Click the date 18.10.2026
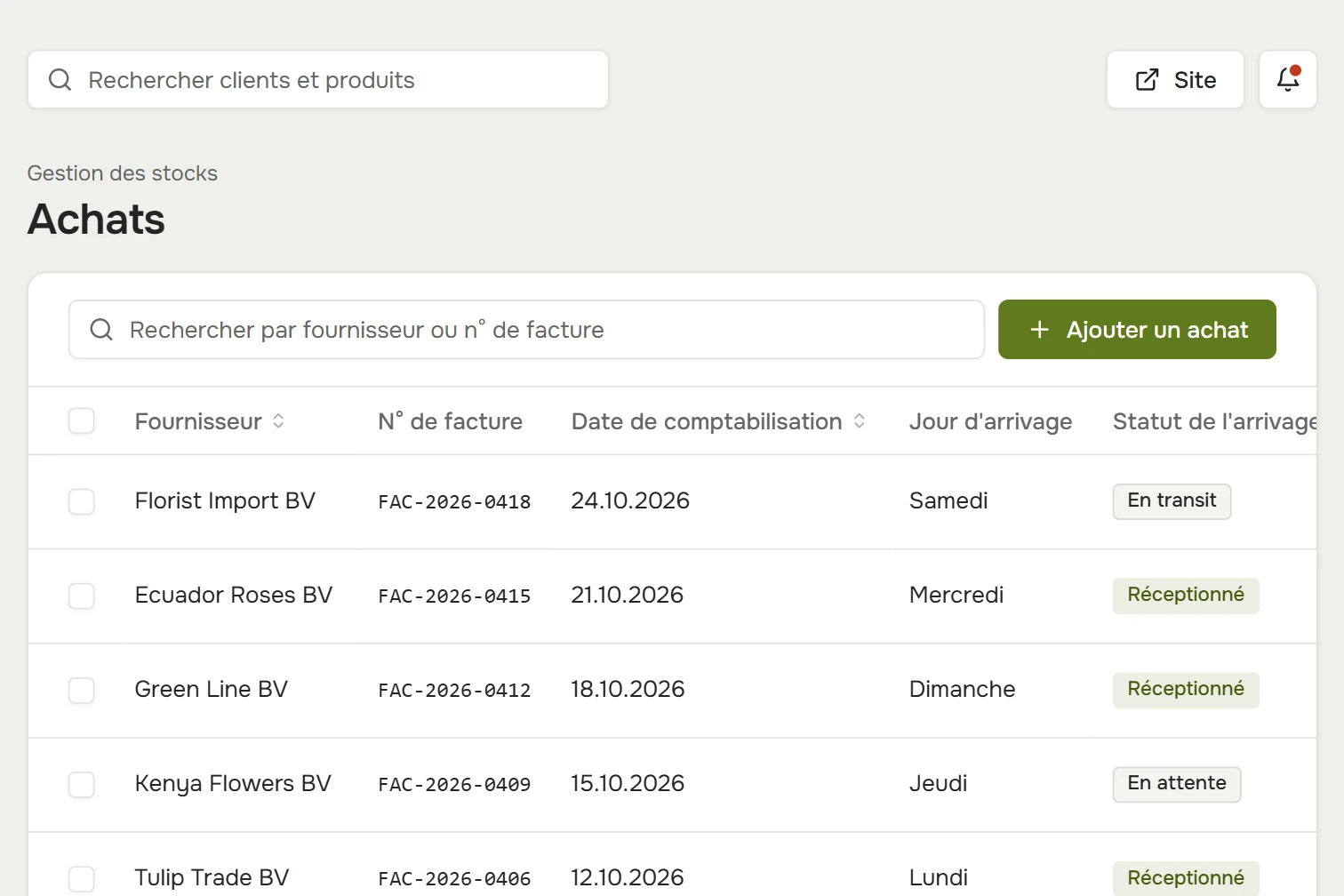This screenshot has width=1344, height=896. click(628, 690)
